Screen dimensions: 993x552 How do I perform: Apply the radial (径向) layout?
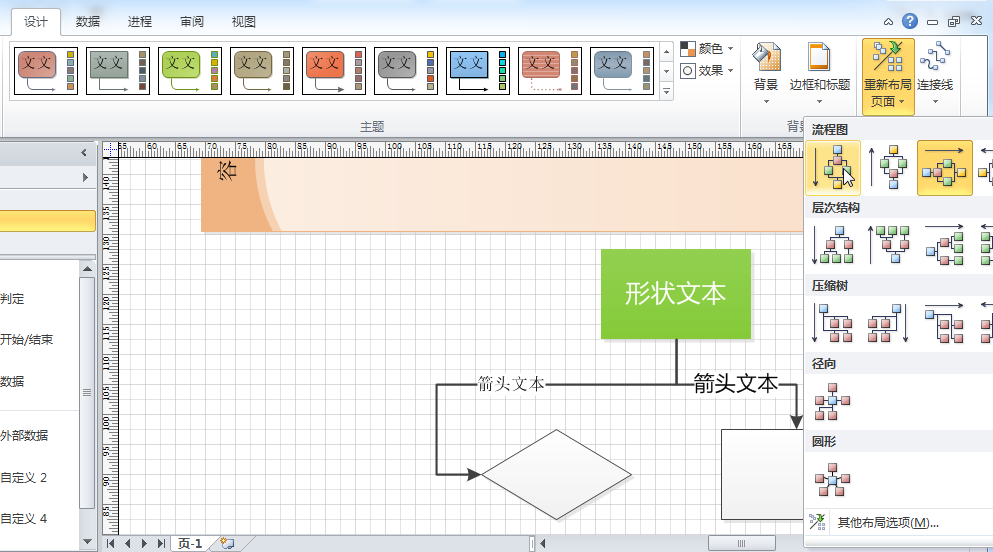coord(833,401)
